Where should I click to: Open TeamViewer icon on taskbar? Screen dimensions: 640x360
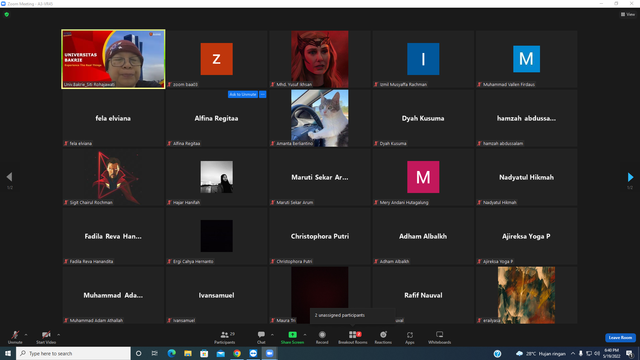tap(253, 353)
